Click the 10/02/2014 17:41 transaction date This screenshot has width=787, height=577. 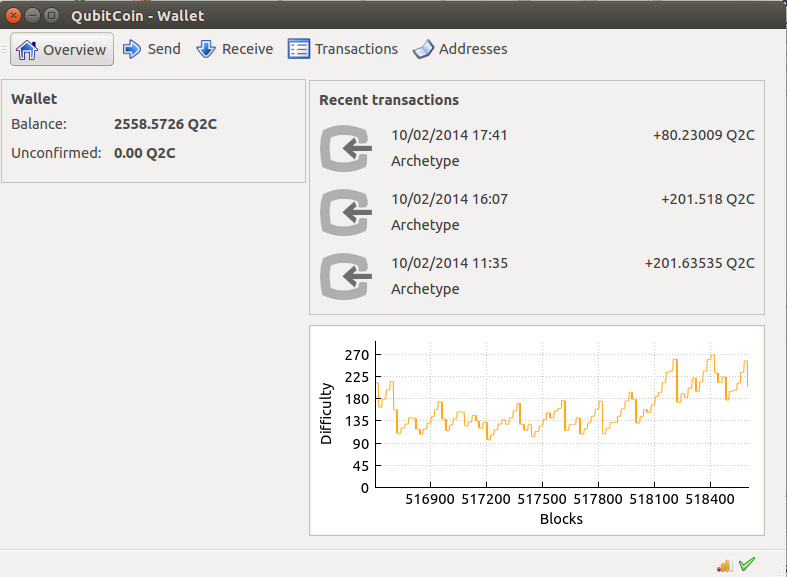(x=449, y=135)
